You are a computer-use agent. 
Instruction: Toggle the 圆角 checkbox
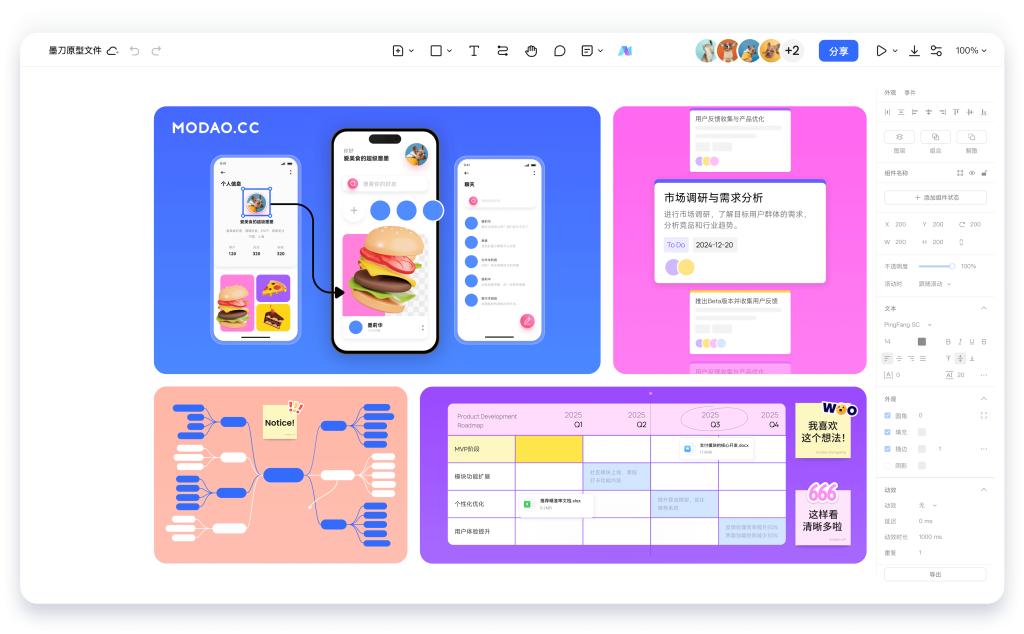[888, 415]
